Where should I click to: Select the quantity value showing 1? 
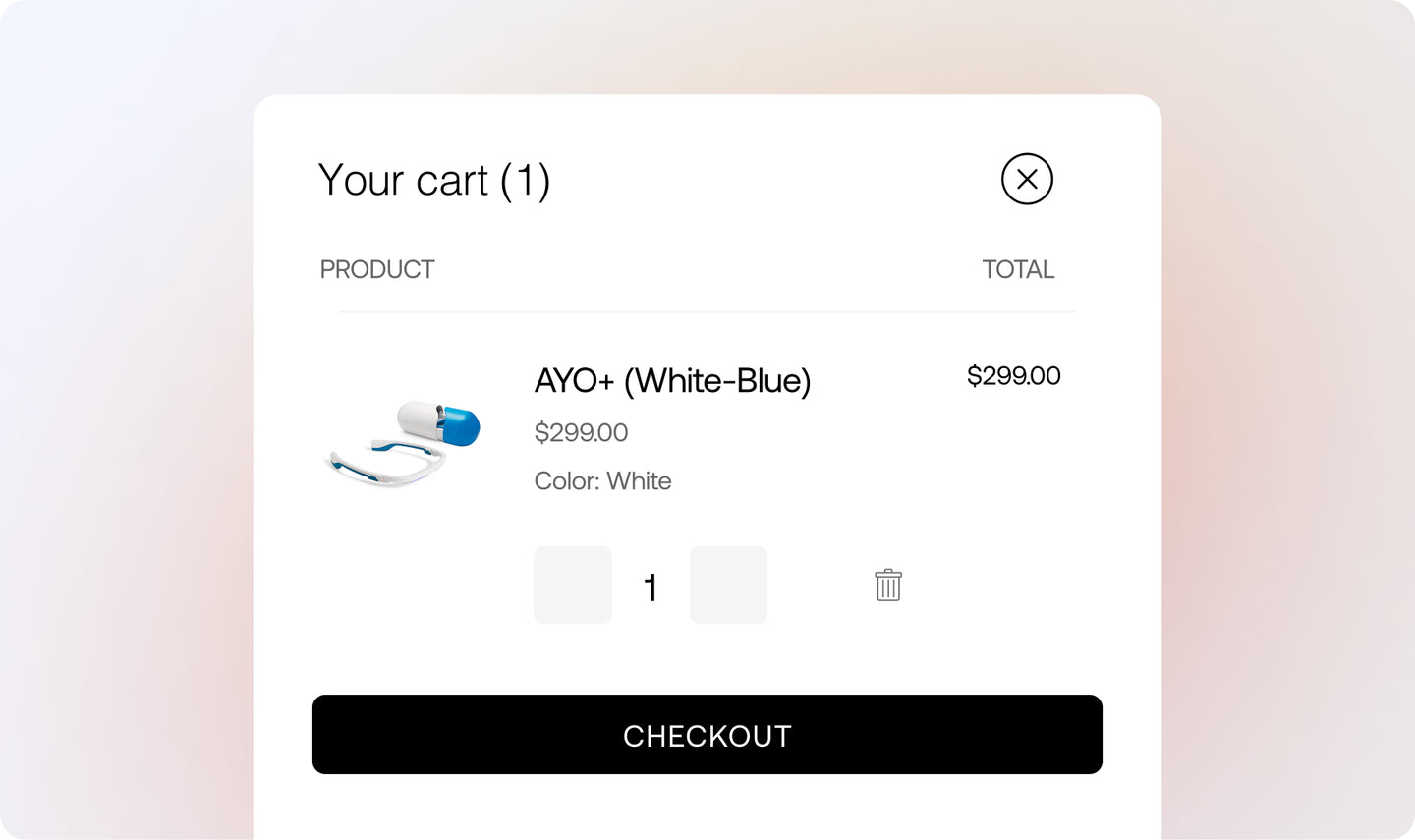point(651,585)
